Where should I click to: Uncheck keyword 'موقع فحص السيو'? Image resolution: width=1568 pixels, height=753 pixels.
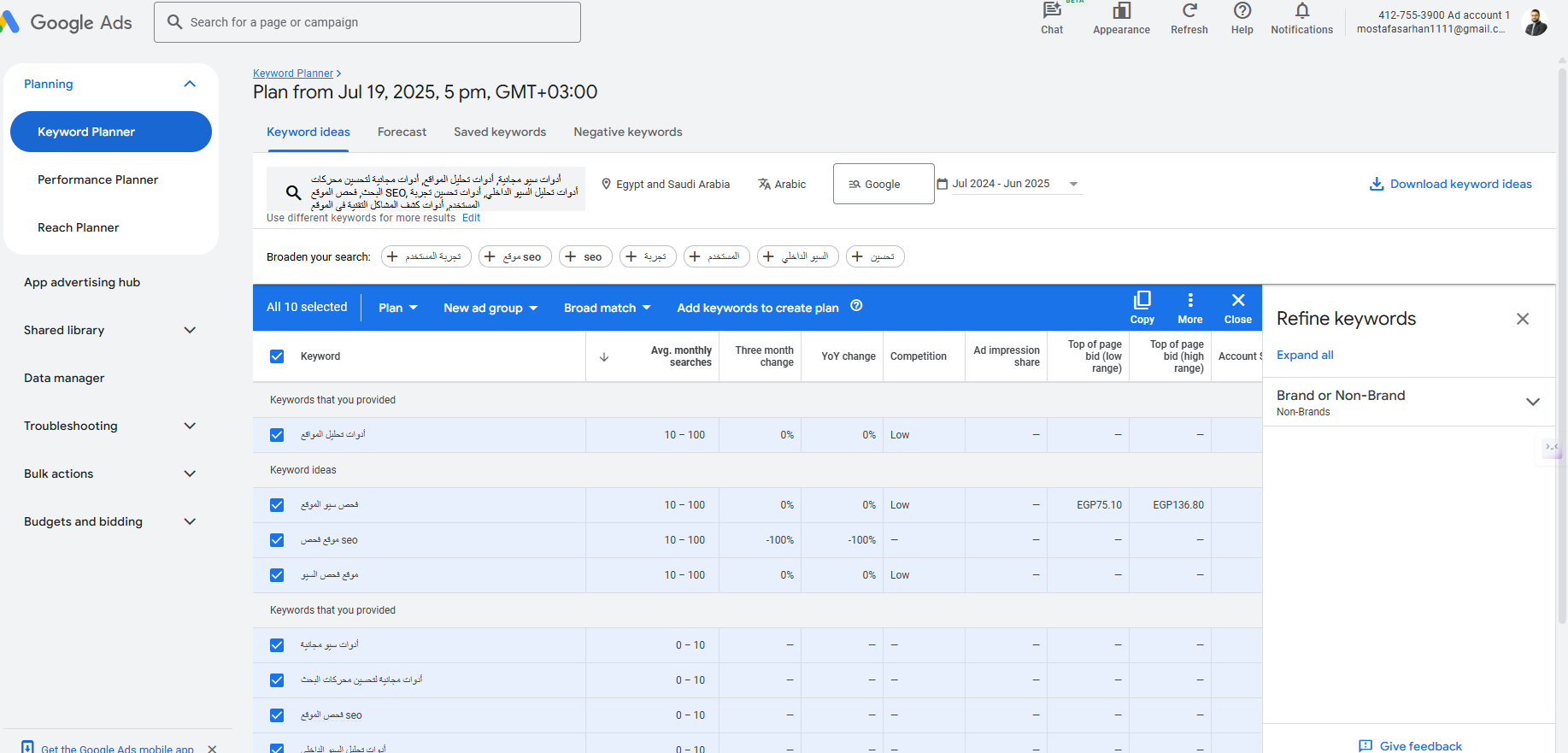point(277,575)
